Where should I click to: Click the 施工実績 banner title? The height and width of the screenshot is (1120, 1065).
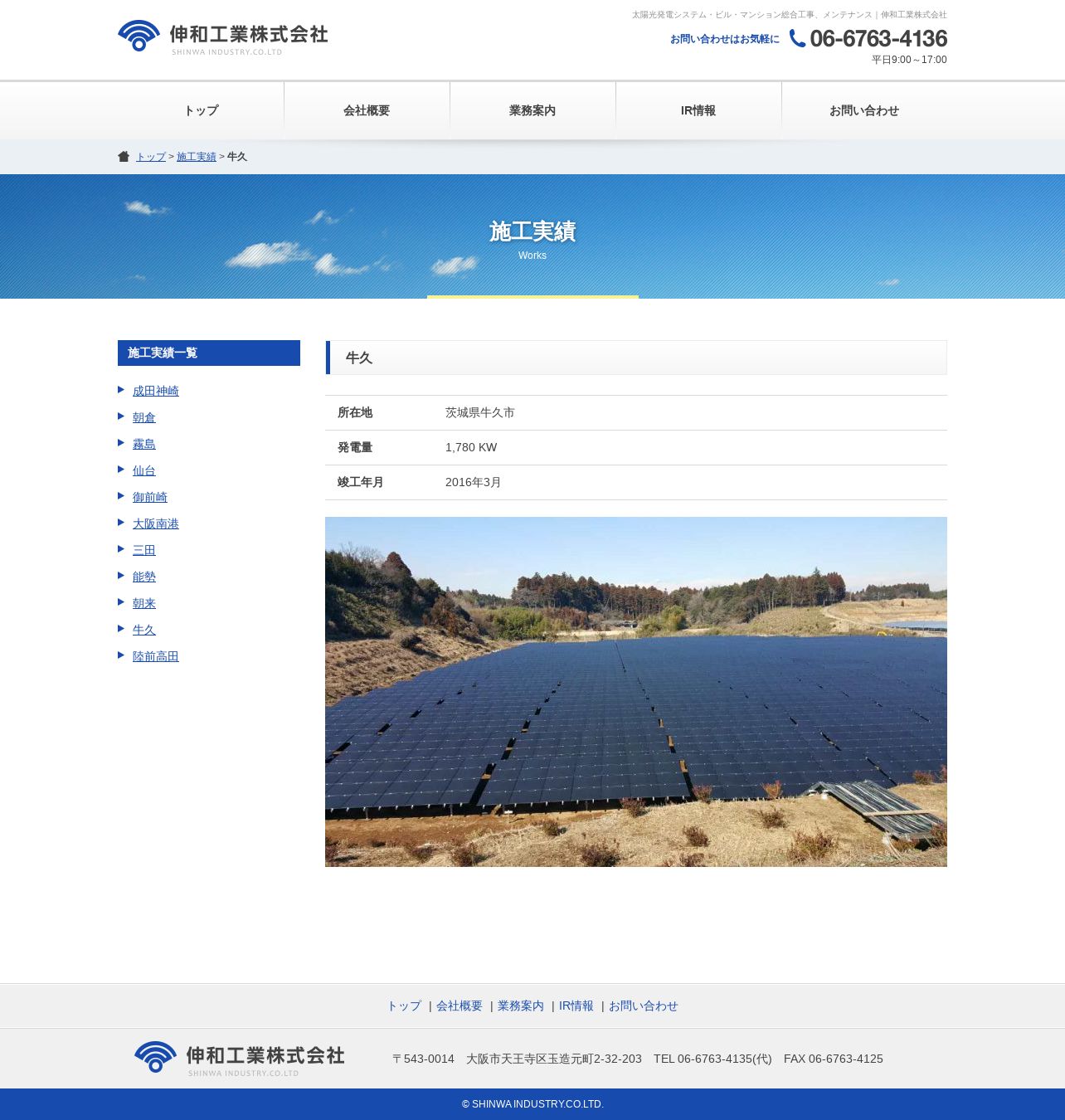[532, 231]
